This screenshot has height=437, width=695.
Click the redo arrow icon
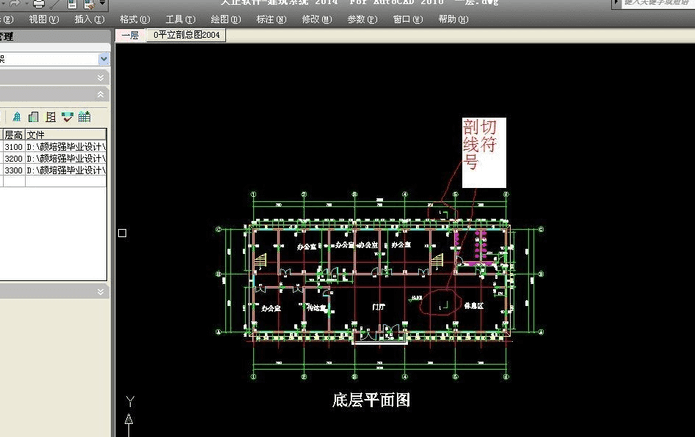(15, 3)
